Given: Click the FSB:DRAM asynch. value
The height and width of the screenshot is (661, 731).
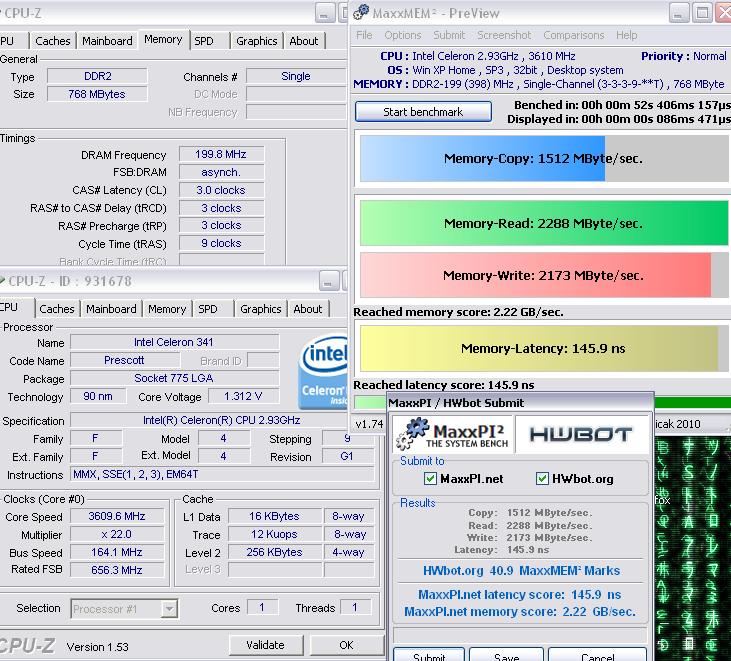Looking at the screenshot, I should [221, 172].
